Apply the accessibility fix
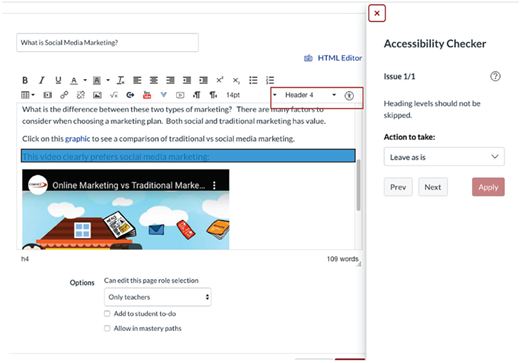Screen dimensions: 520x363 tap(488, 187)
